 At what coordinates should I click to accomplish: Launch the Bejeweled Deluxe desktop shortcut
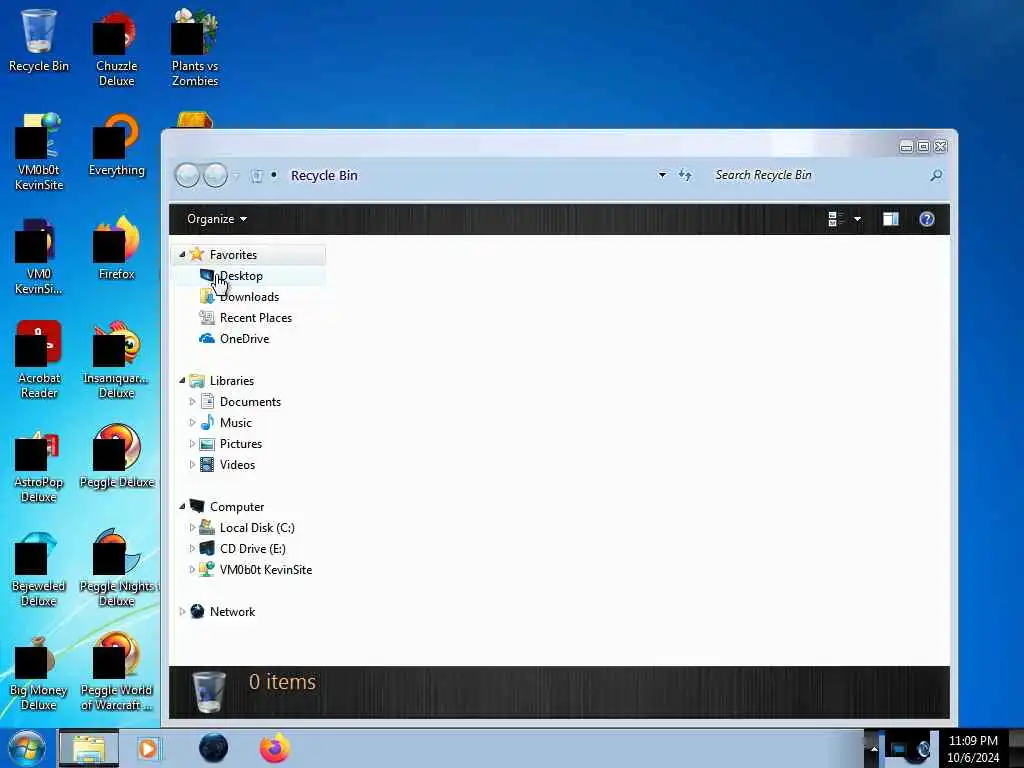point(39,568)
